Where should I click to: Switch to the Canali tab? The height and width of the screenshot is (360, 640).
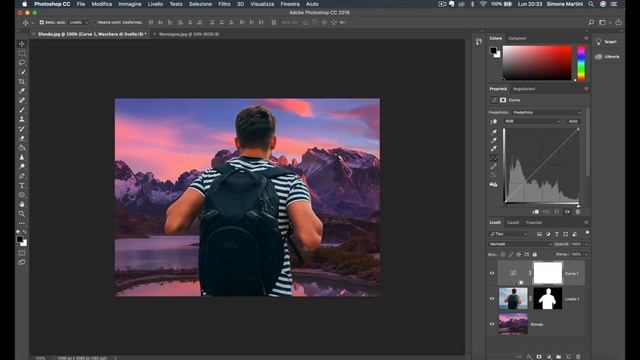click(x=513, y=222)
